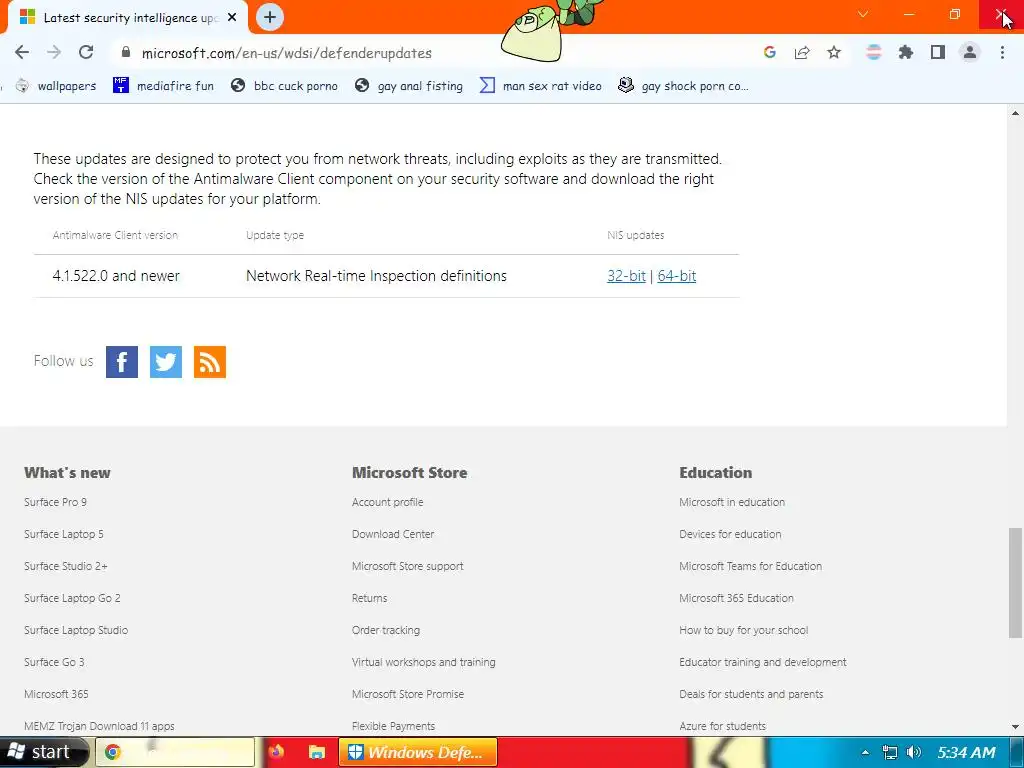
Task: Follow Microsoft on Facebook
Action: point(122,362)
